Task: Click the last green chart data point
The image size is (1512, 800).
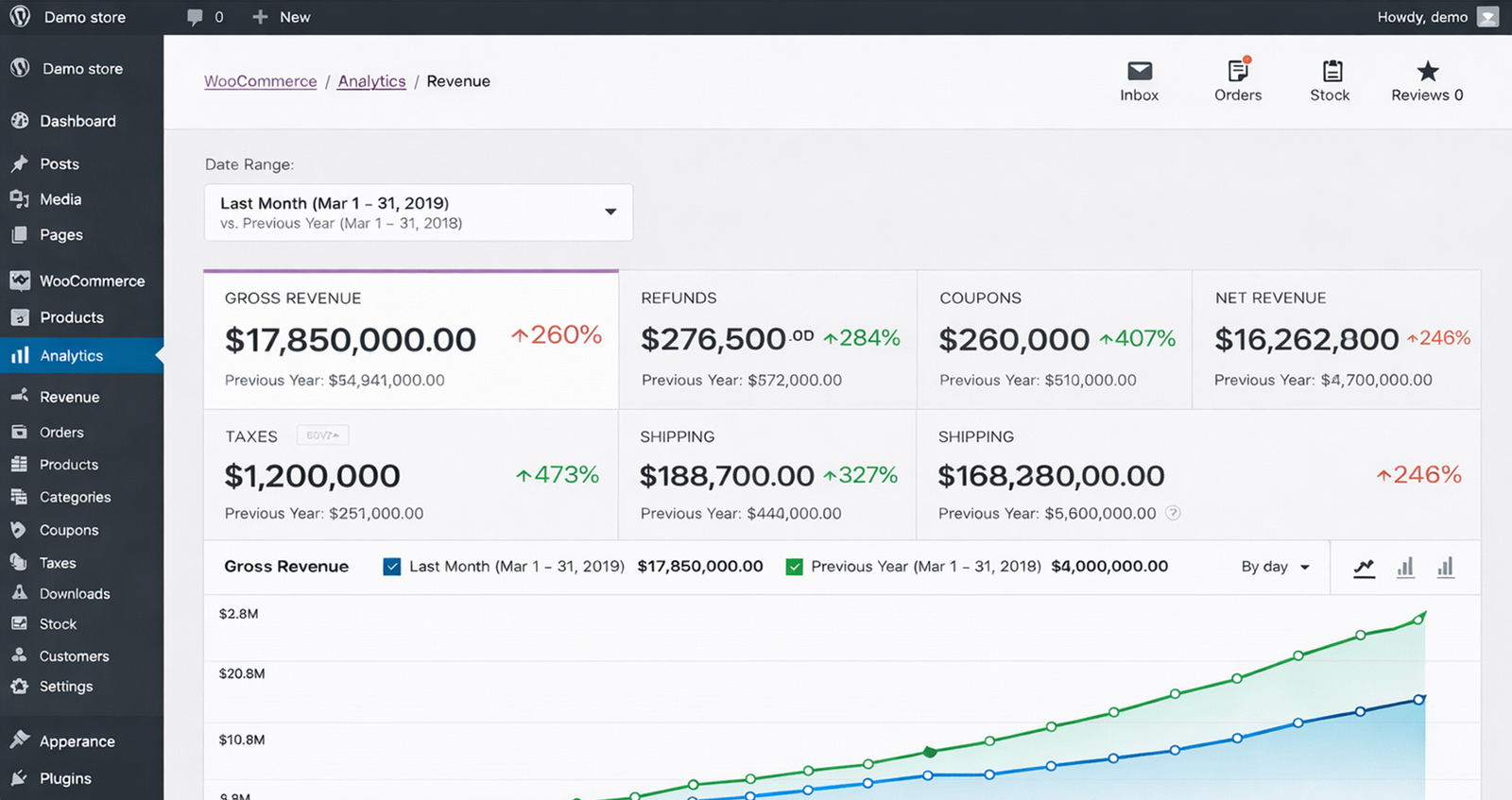Action: [1418, 620]
